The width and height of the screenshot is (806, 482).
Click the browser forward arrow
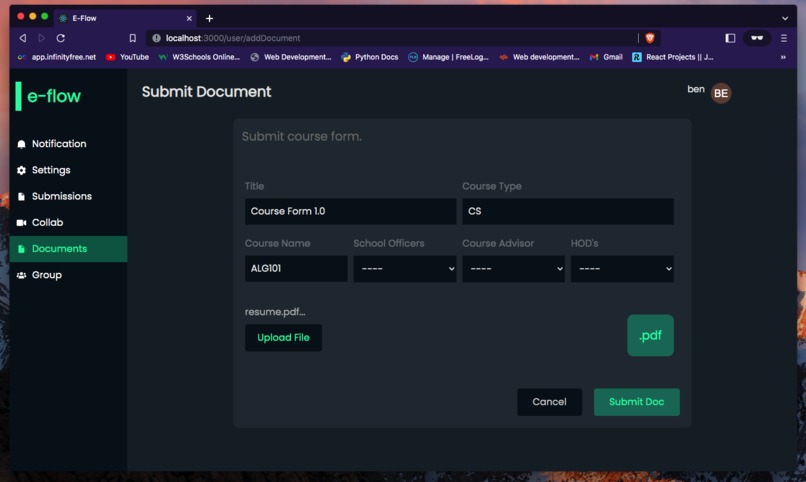tap(41, 38)
